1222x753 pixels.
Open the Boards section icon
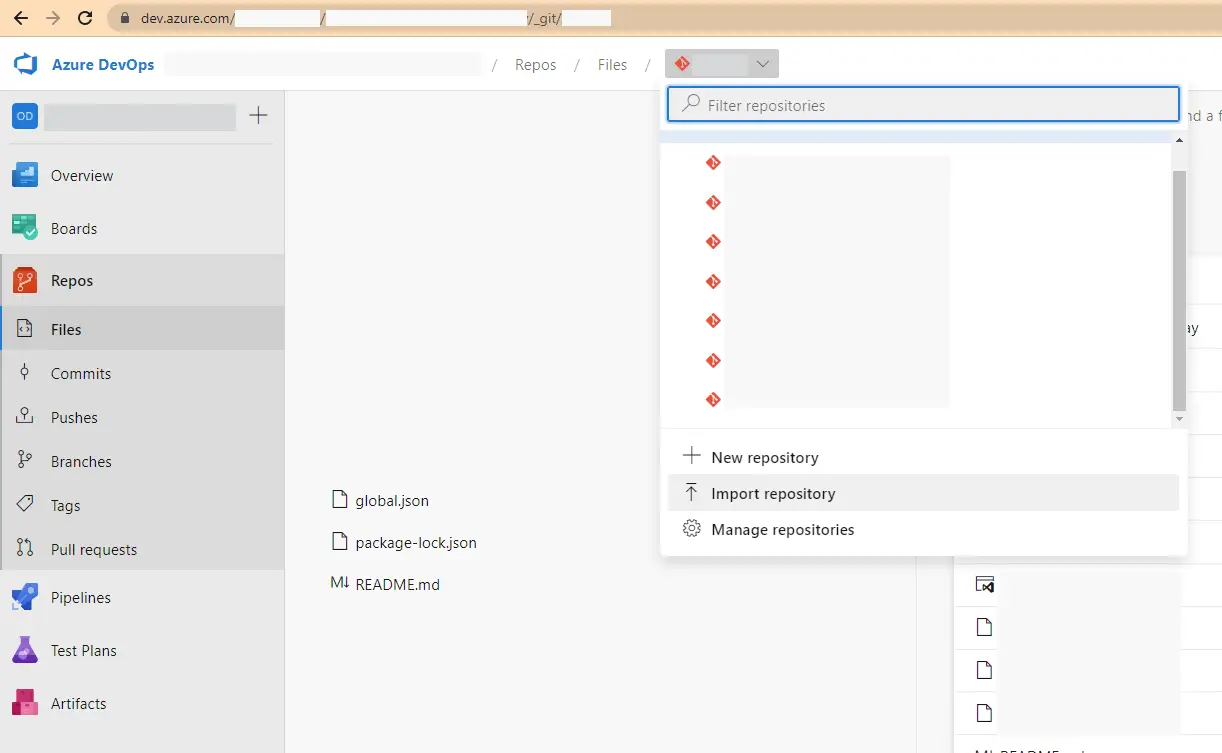click(25, 228)
